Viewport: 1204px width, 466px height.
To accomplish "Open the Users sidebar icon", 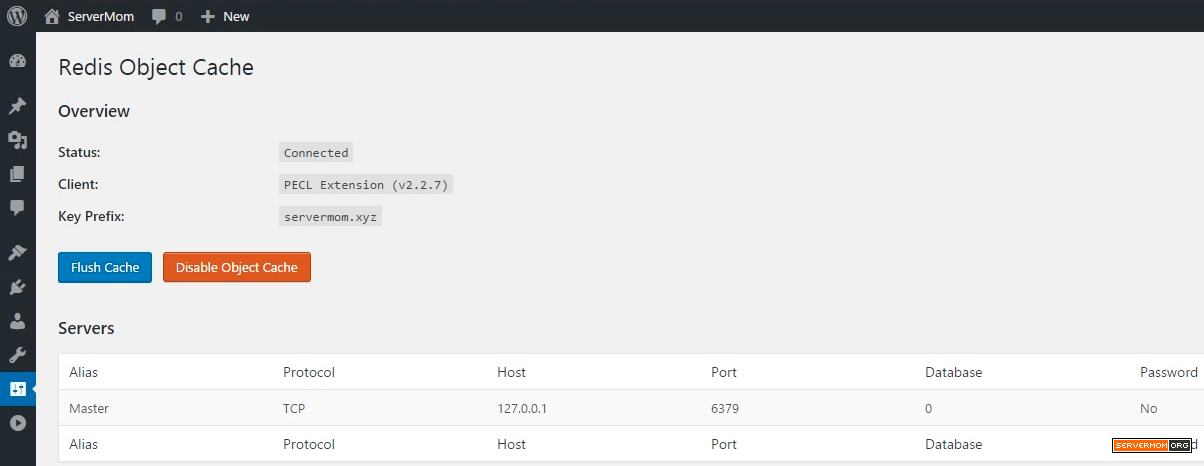I will tap(17, 321).
